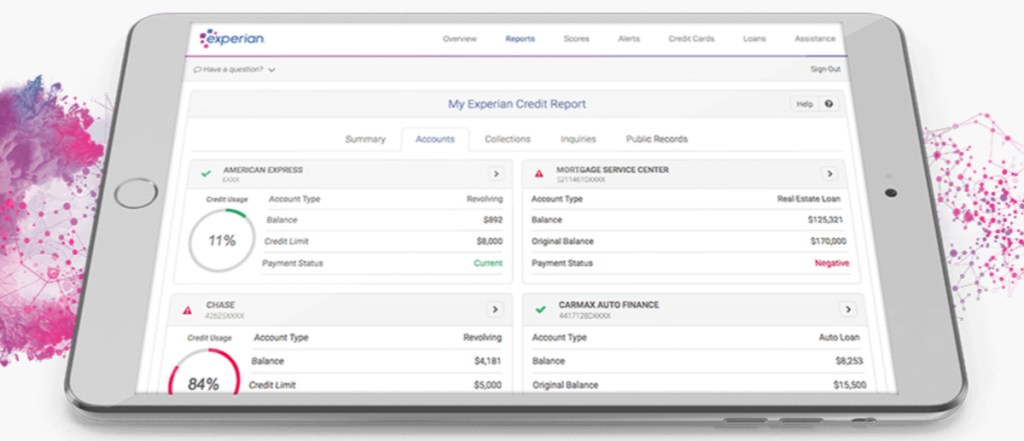Expand the Mortgage Service Center details arrow
The width and height of the screenshot is (1024, 441).
click(829, 174)
